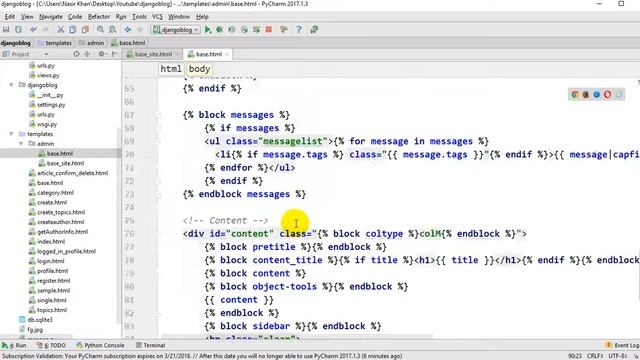Click the UTF-8 encoding status entry
640x360 pixels.
(x=618, y=356)
